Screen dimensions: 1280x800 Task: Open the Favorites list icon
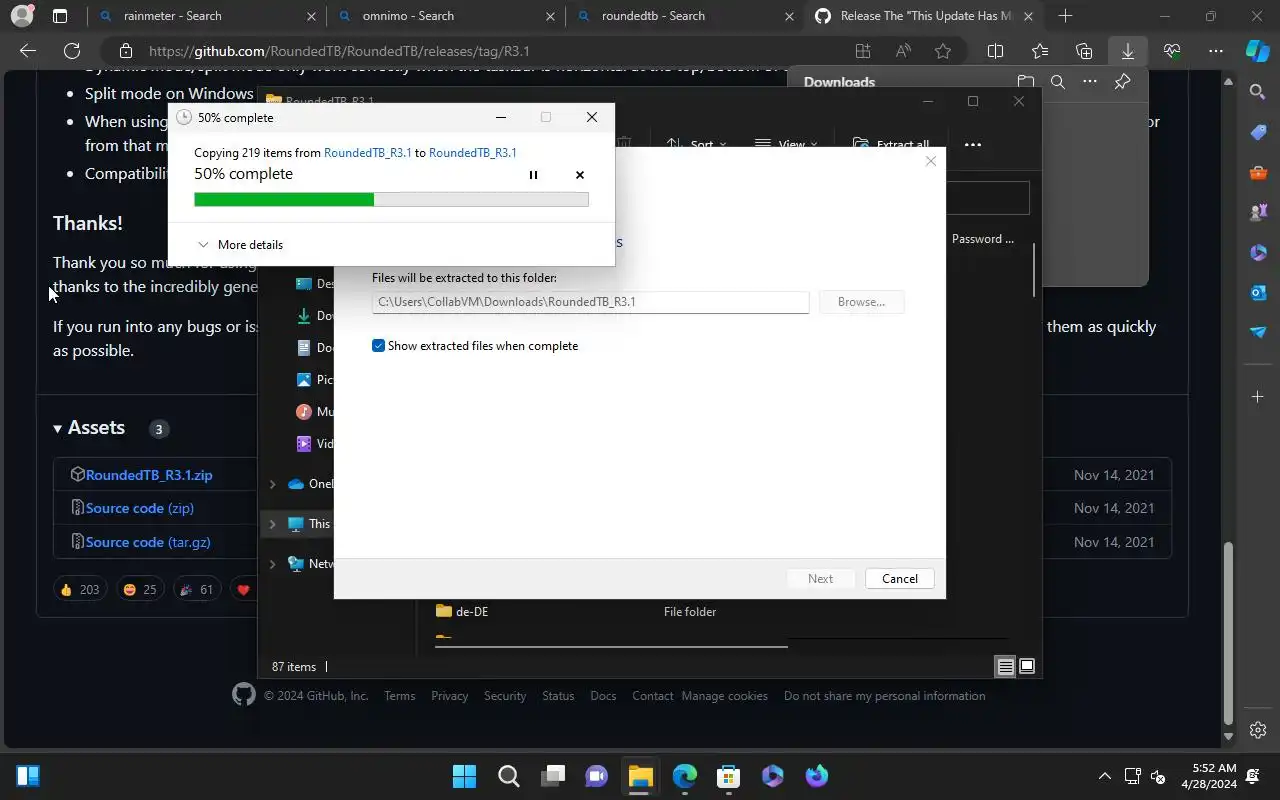pos(1040,51)
